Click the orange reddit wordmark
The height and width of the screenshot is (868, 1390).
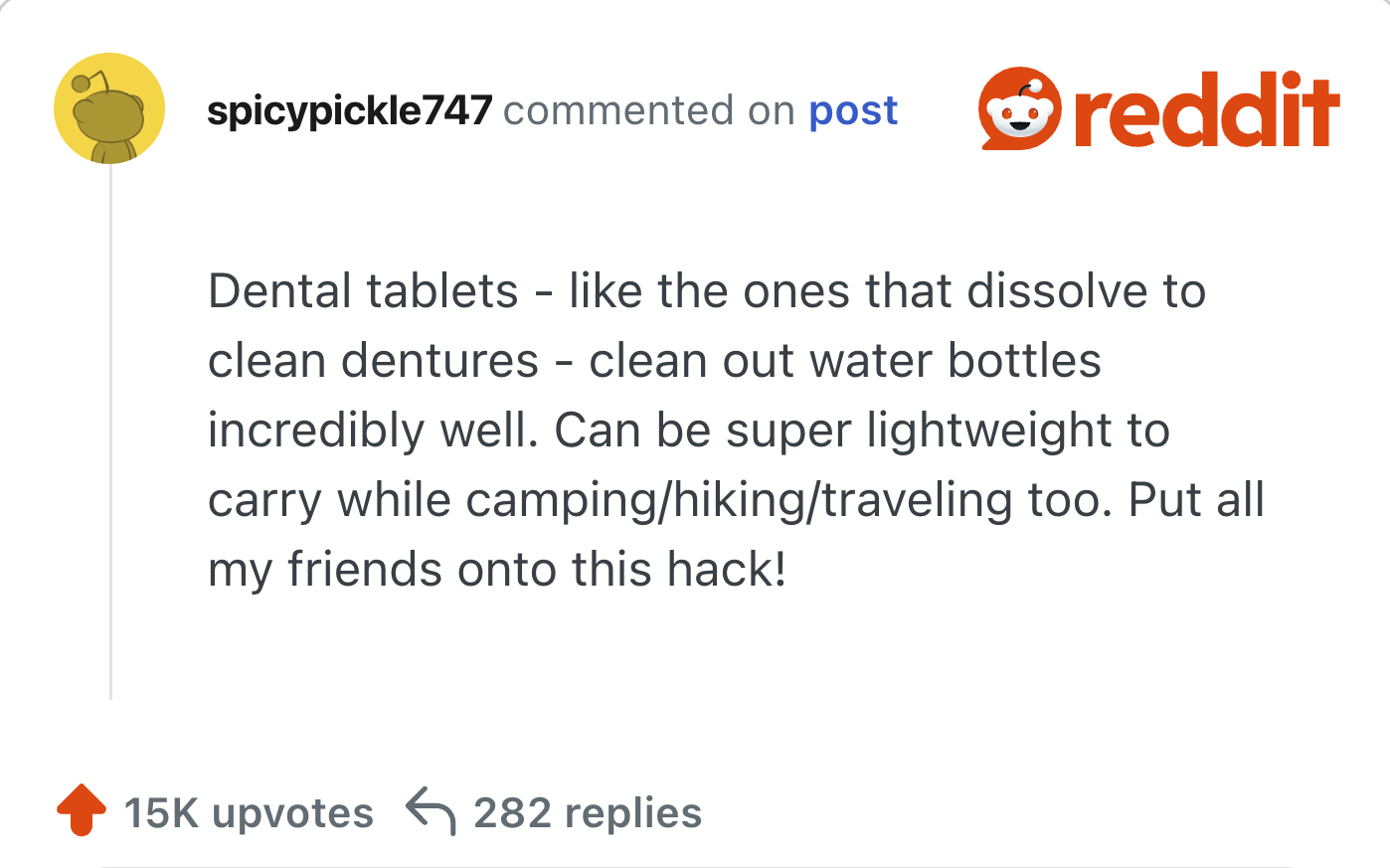[1207, 109]
